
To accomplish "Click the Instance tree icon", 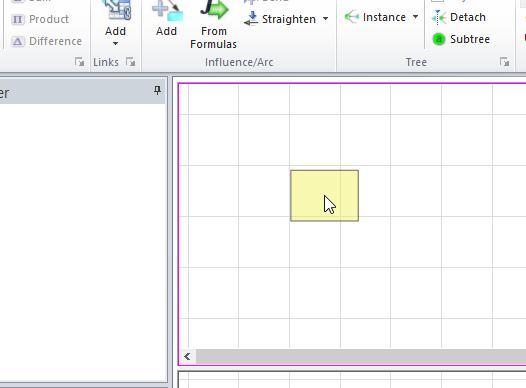I will coord(352,17).
